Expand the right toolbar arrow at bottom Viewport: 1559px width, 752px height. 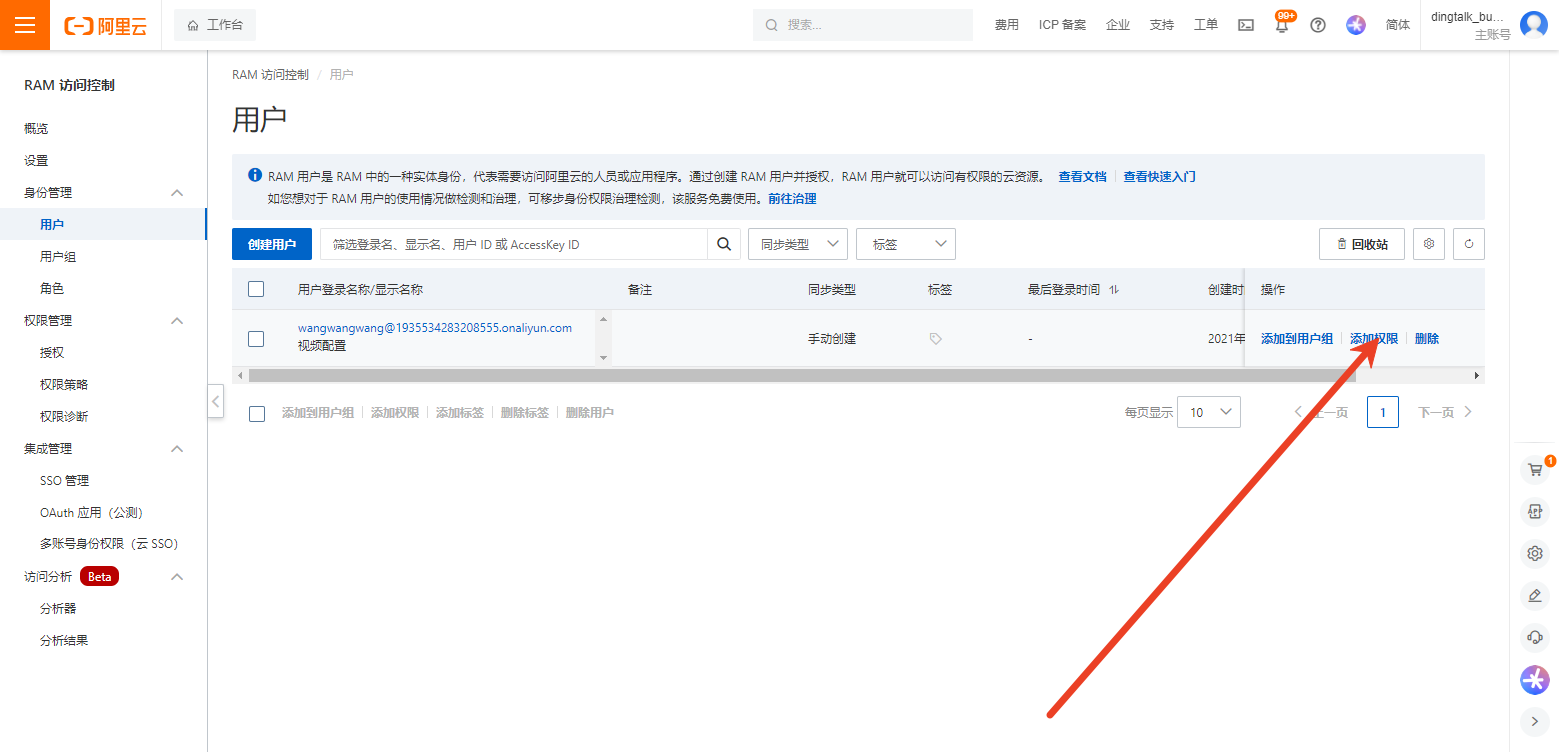(1535, 720)
